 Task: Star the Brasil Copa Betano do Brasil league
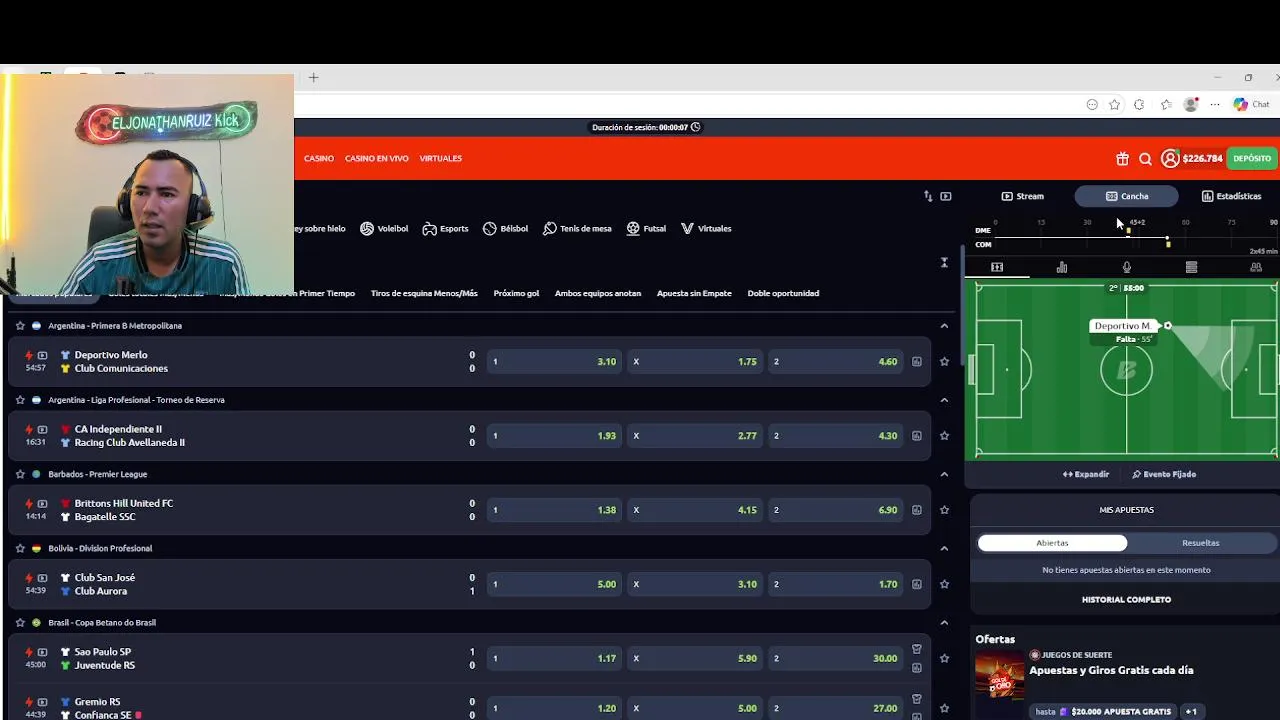[x=20, y=622]
